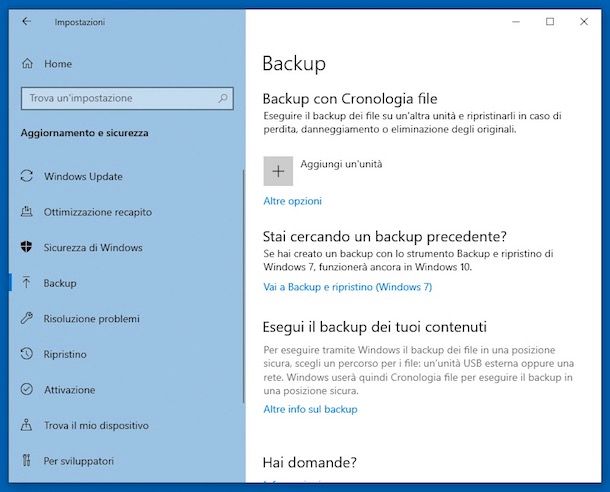This screenshot has height=492, width=610.
Task: Click the Aggiungi un'unità label
Action: click(341, 164)
